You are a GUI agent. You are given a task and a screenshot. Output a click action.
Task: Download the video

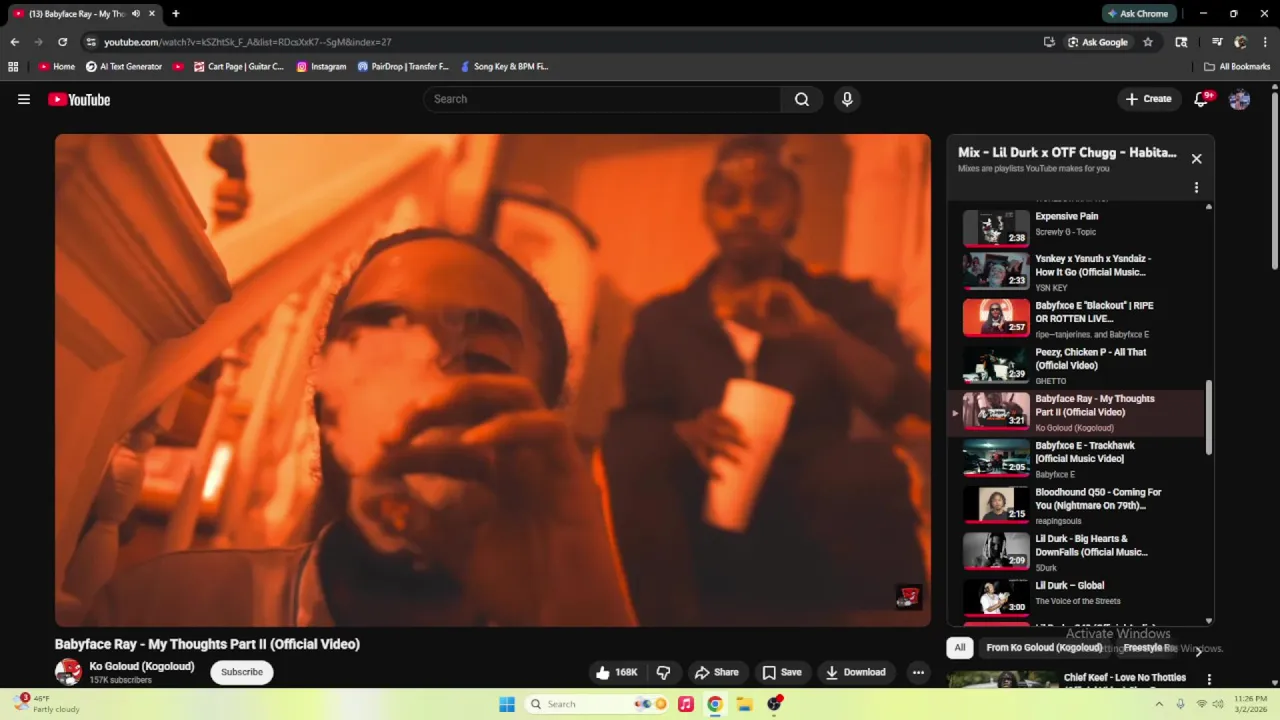click(855, 672)
